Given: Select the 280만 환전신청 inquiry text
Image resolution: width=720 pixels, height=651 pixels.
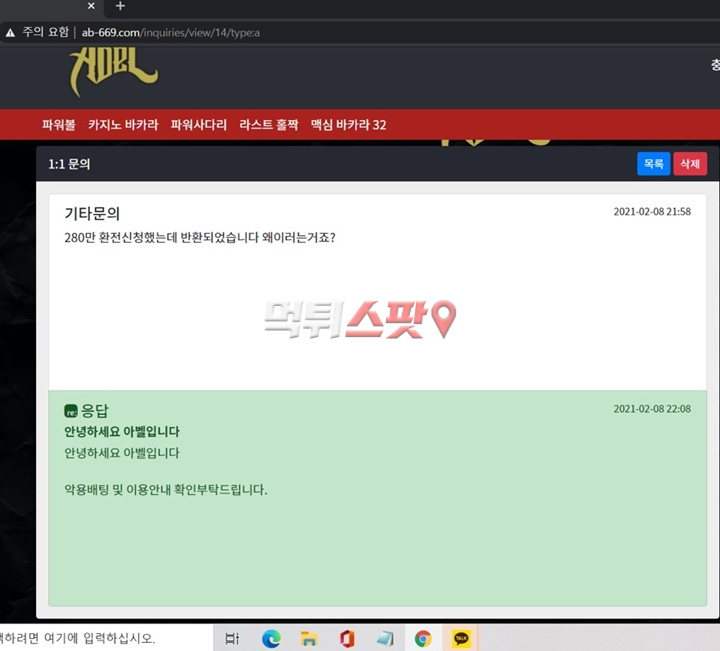Looking at the screenshot, I should point(200,237).
